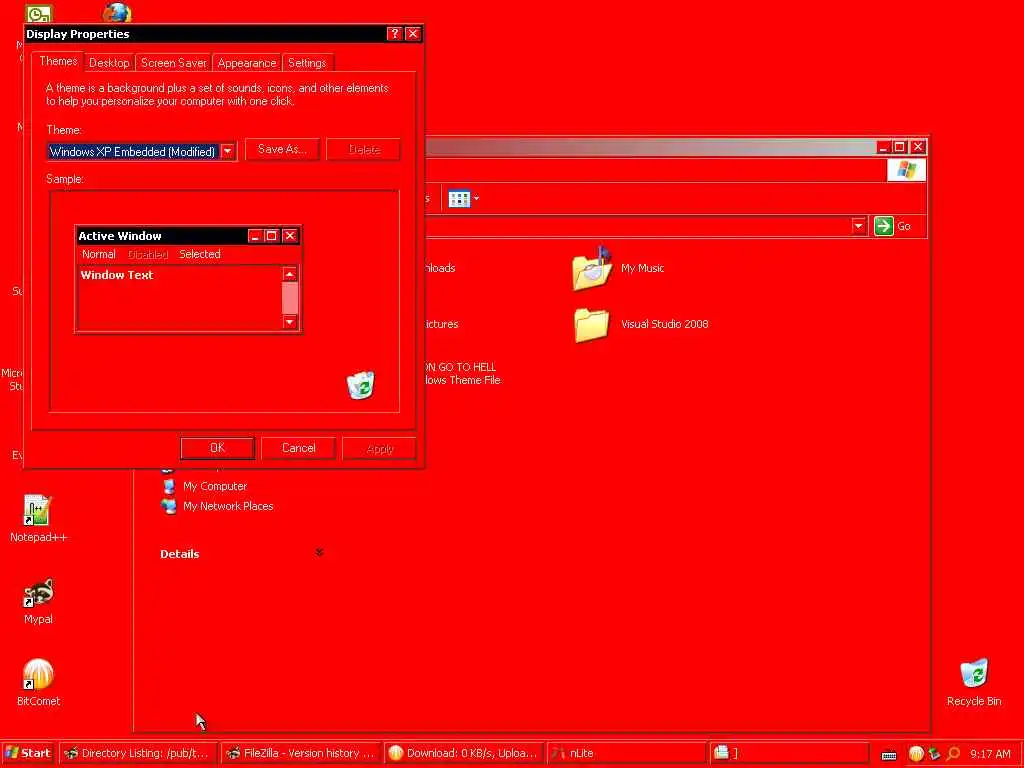Open the My Music folder icon
The width and height of the screenshot is (1024, 768).
pos(593,268)
